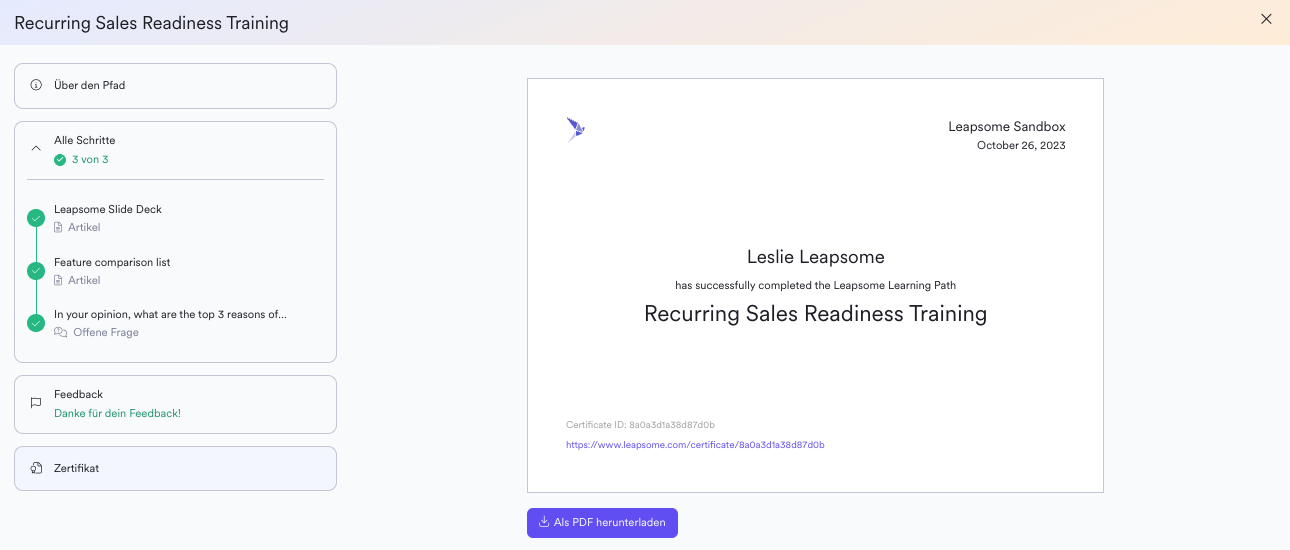Viewport: 1290px width, 550px height.
Task: Click the green checkmark for Leapsome Slide Deck
Action: 36,218
